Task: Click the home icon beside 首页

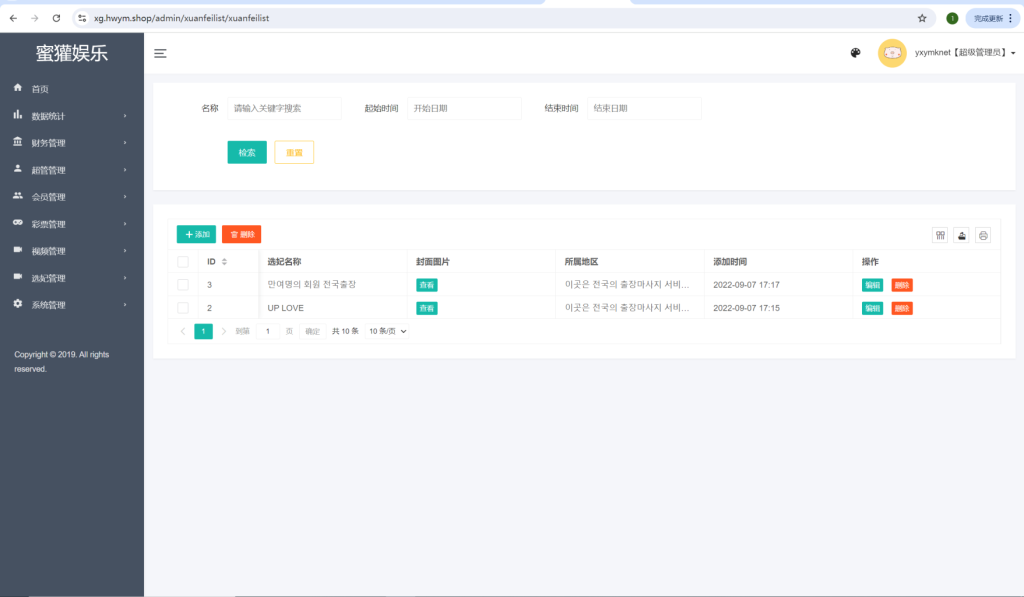Action: pos(18,88)
